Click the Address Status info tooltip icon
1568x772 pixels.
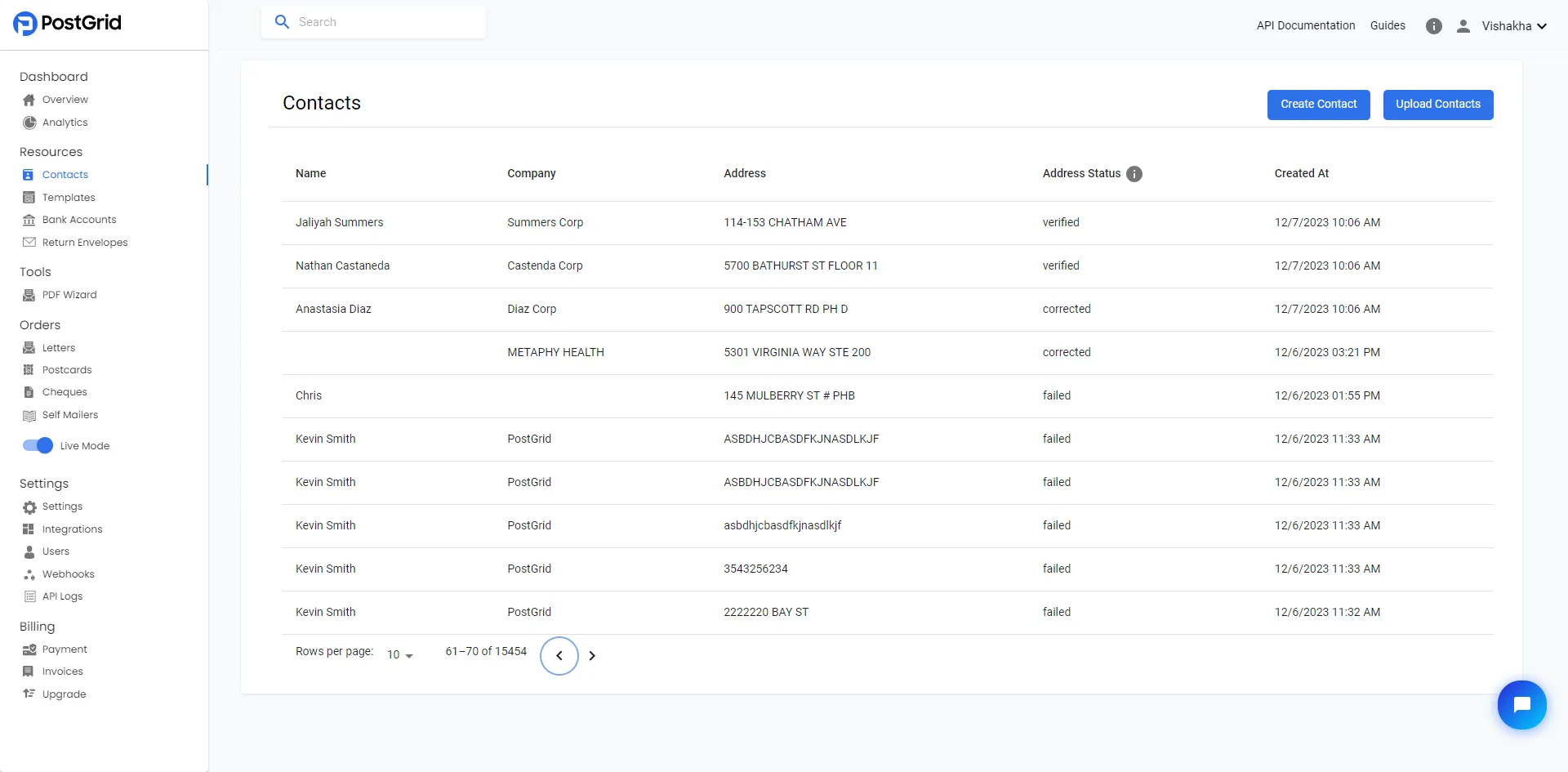(x=1134, y=173)
